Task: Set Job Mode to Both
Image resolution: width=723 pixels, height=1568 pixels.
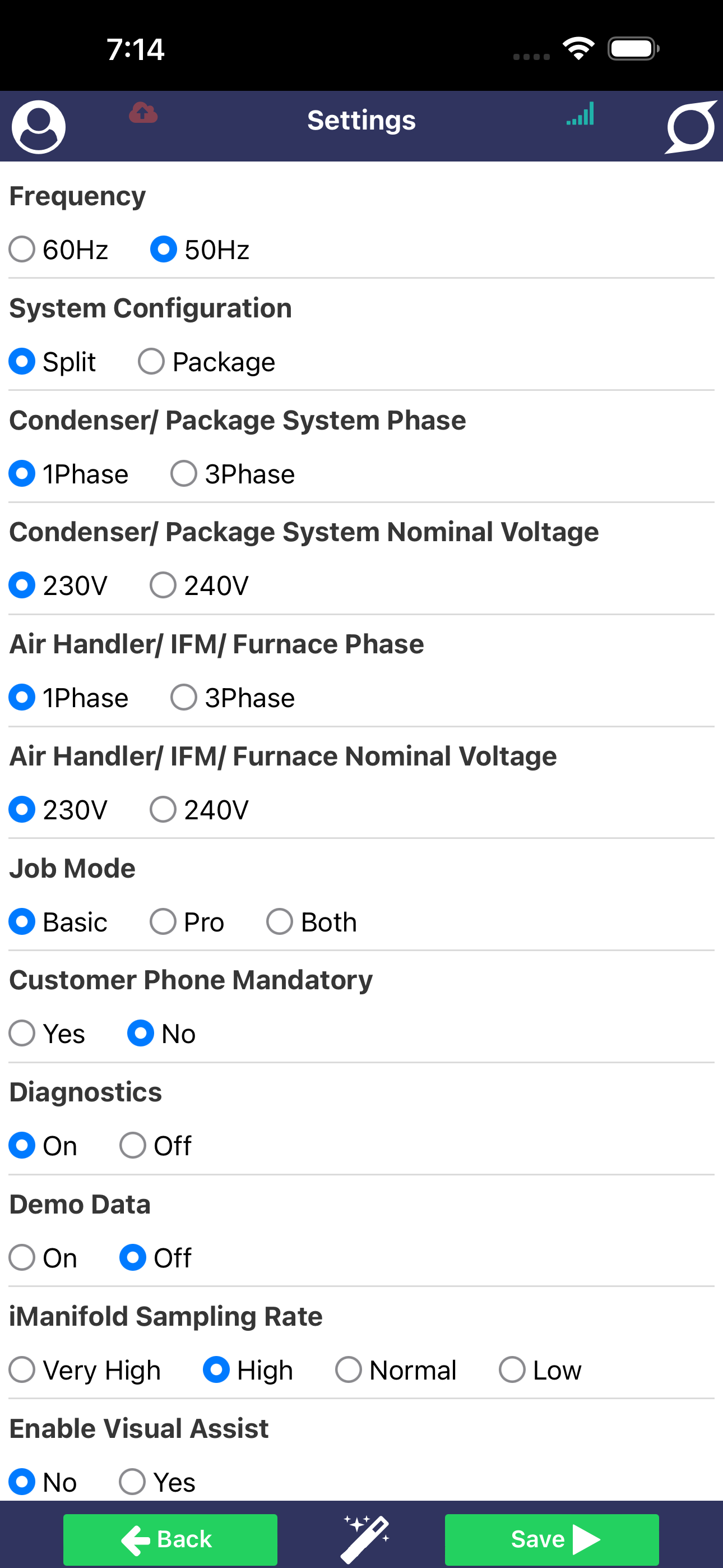Action: (312, 921)
